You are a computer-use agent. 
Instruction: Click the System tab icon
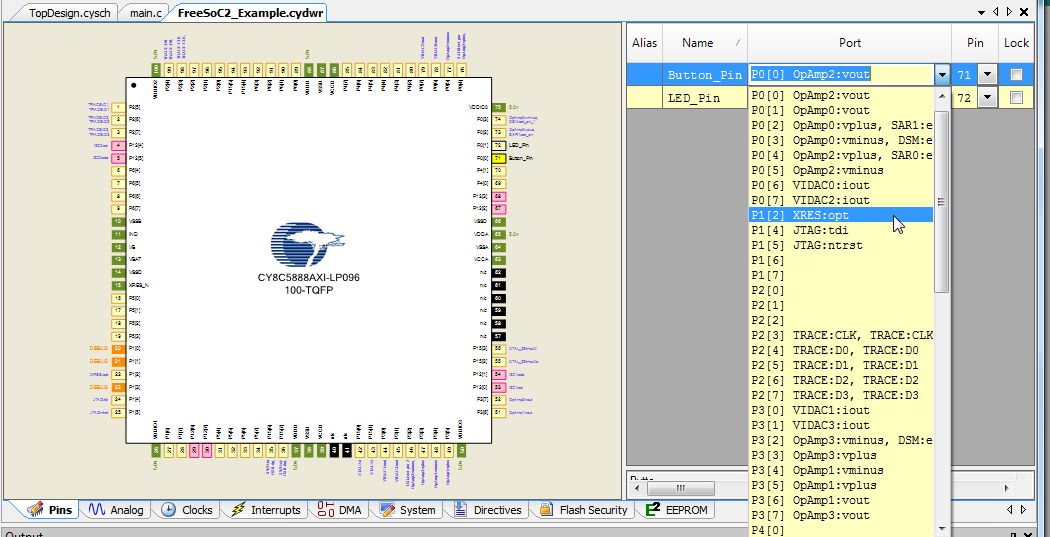tap(387, 510)
